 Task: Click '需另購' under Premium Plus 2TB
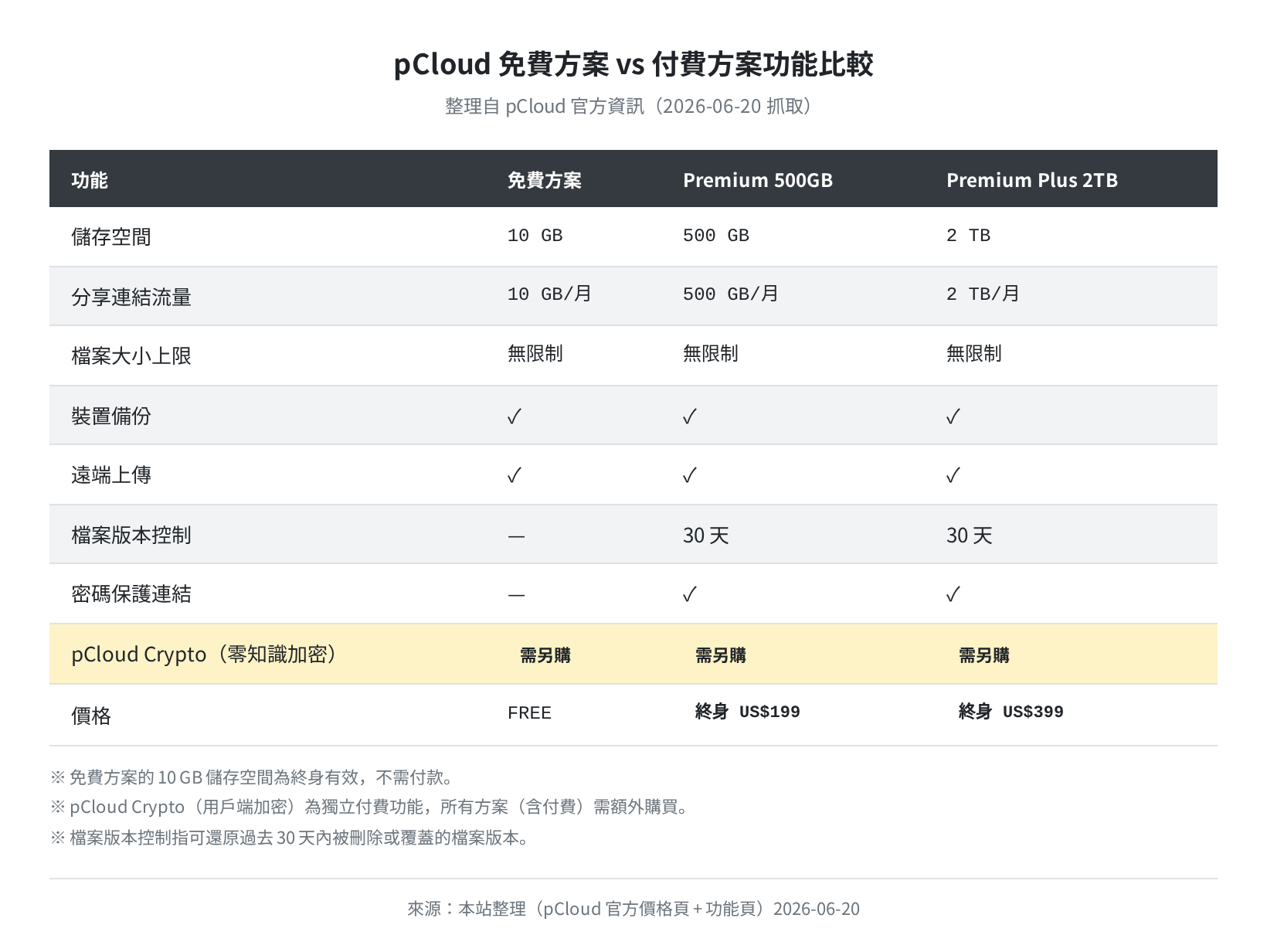(984, 655)
